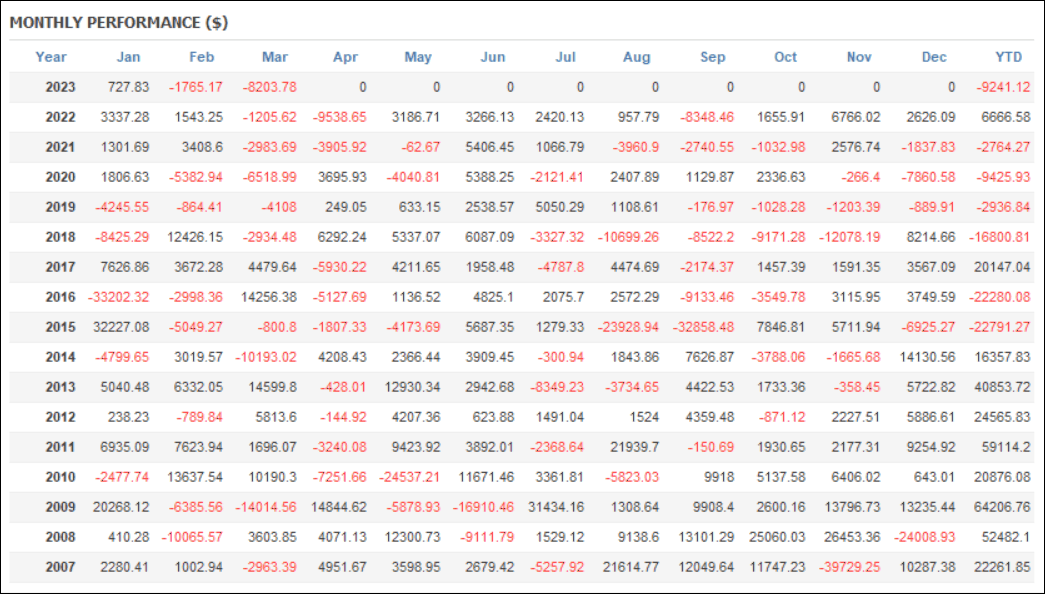1045x594 pixels.
Task: Select the 2010 May value -24537.21
Action: tap(409, 477)
